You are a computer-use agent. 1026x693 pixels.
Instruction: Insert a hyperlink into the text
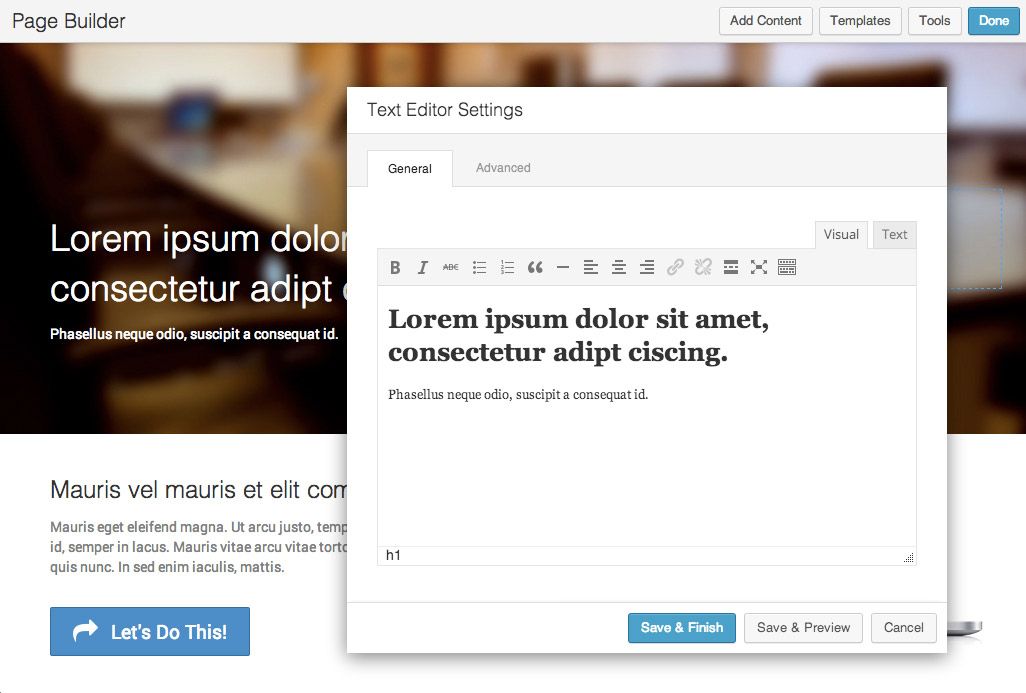675,267
